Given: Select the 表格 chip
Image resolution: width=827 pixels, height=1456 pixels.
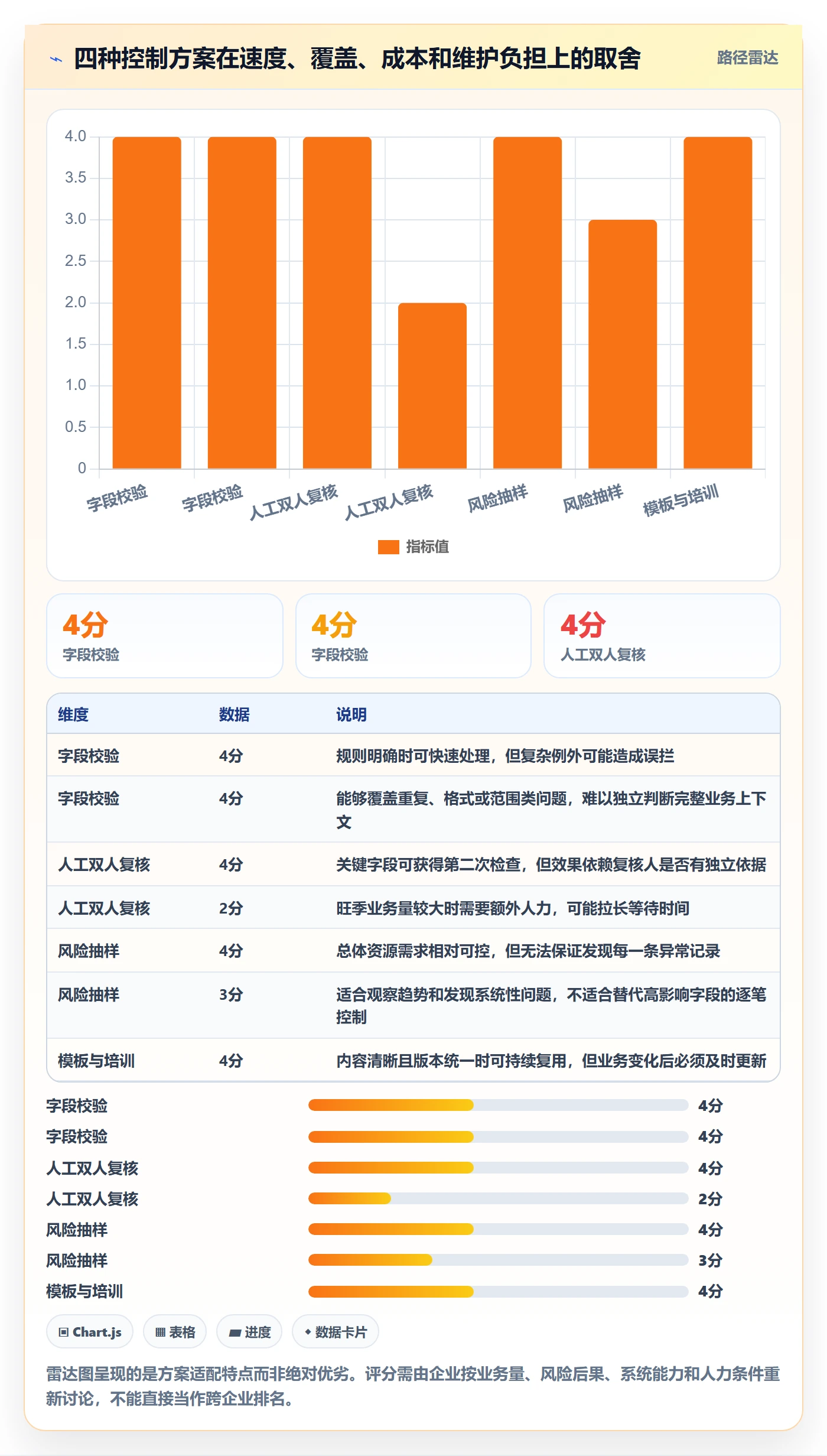Looking at the screenshot, I should coord(175,1332).
